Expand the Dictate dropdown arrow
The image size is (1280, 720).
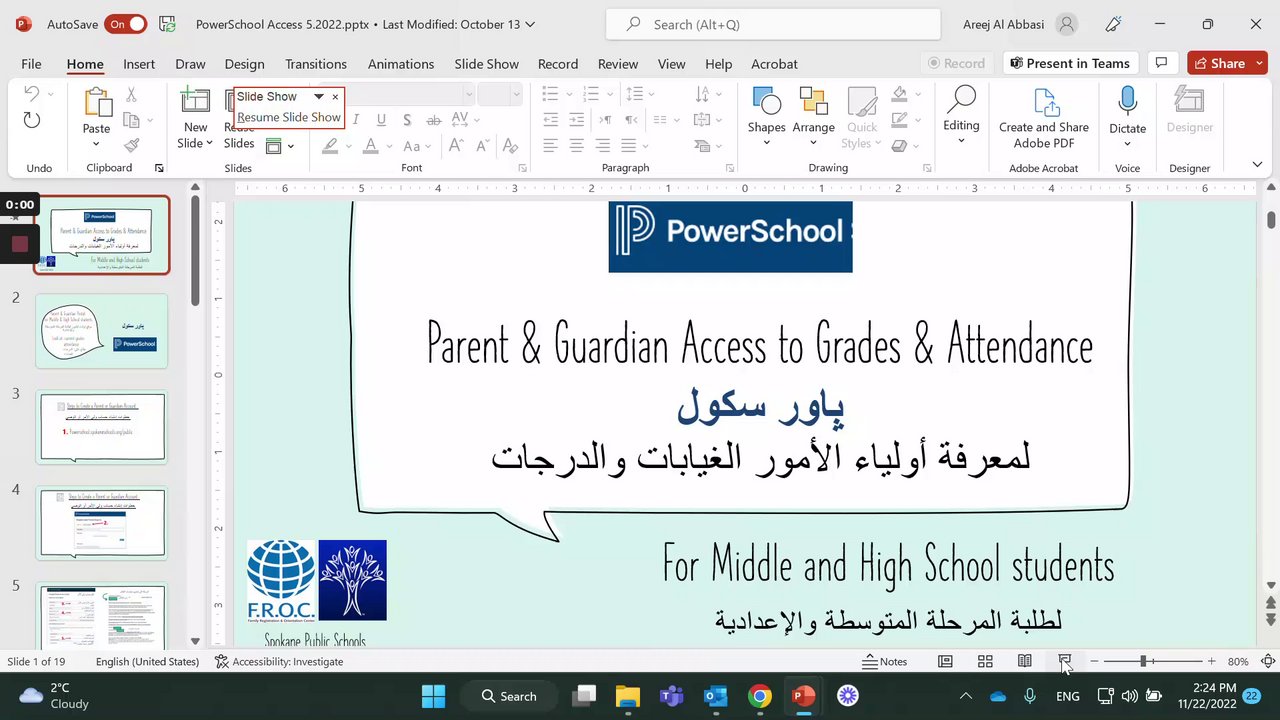1127,143
